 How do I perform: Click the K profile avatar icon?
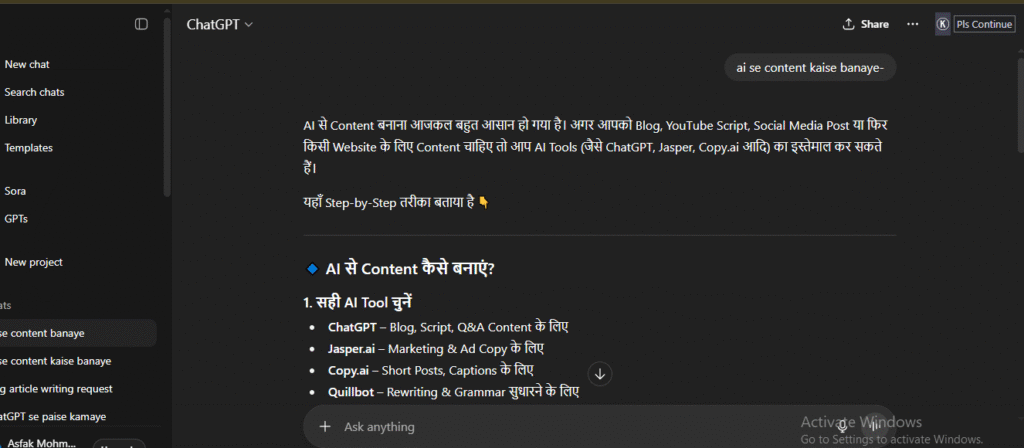[x=942, y=24]
